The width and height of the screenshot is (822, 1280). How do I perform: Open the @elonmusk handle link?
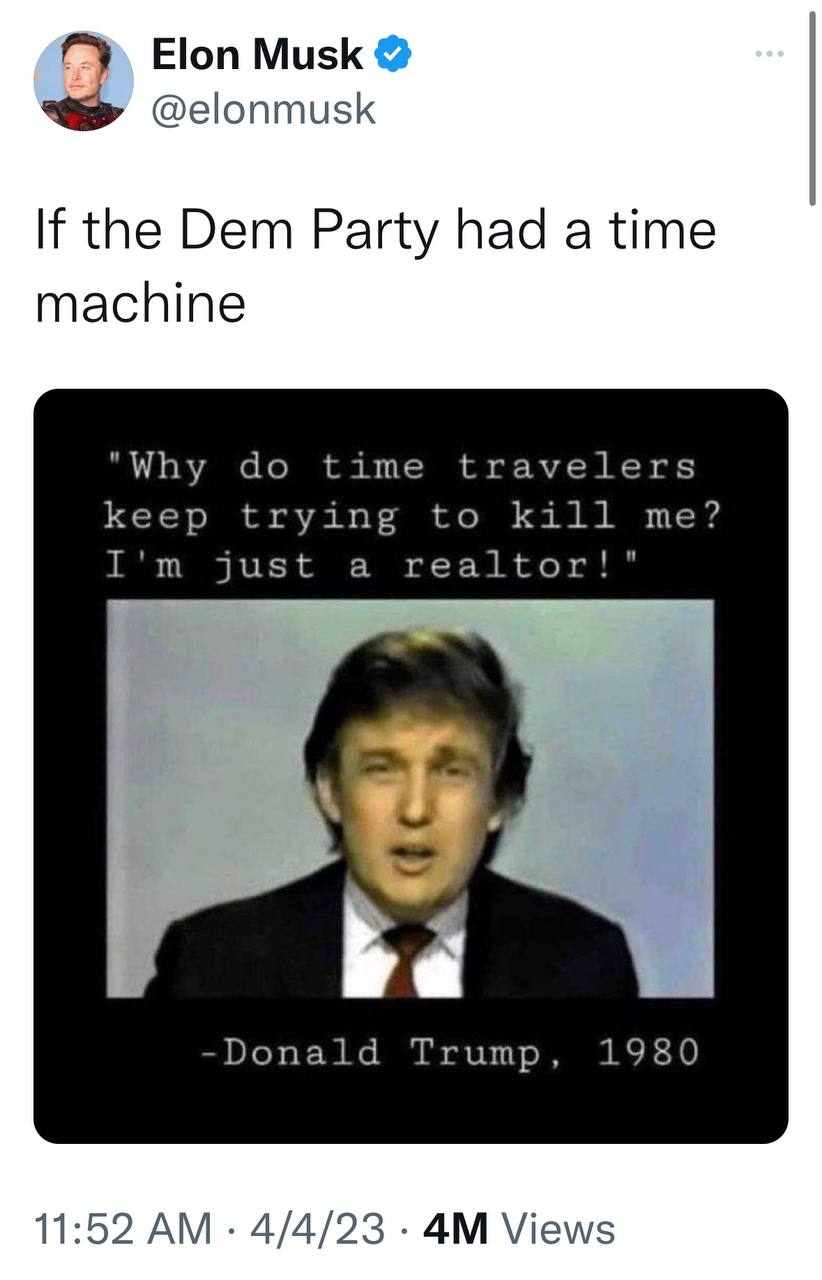click(x=263, y=108)
